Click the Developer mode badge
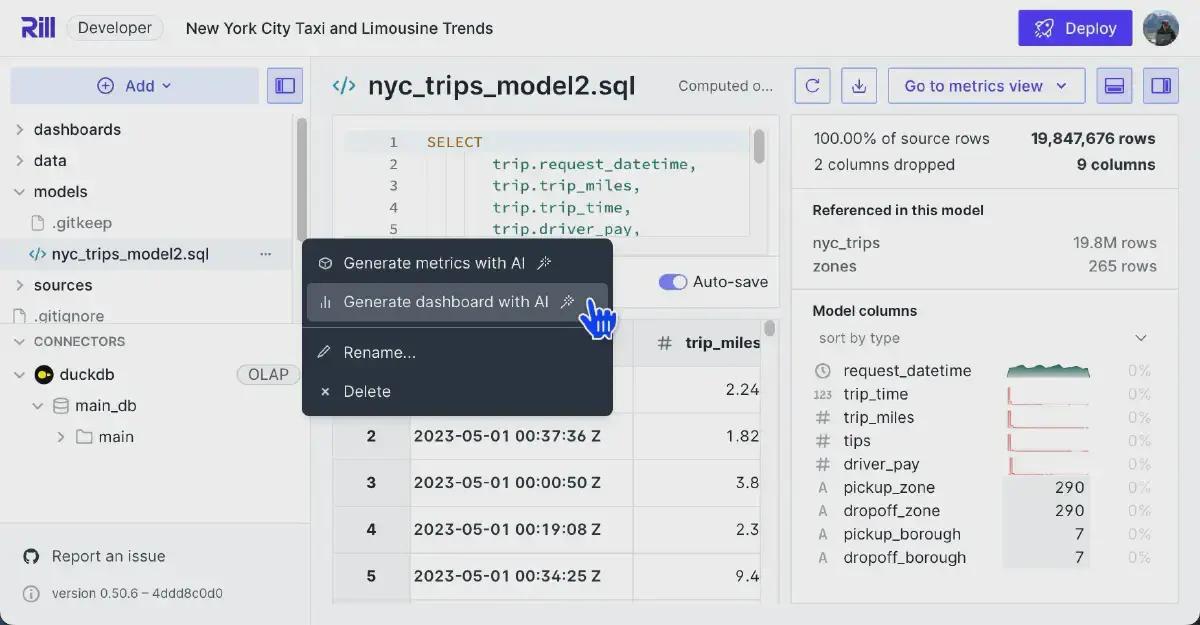 [116, 28]
